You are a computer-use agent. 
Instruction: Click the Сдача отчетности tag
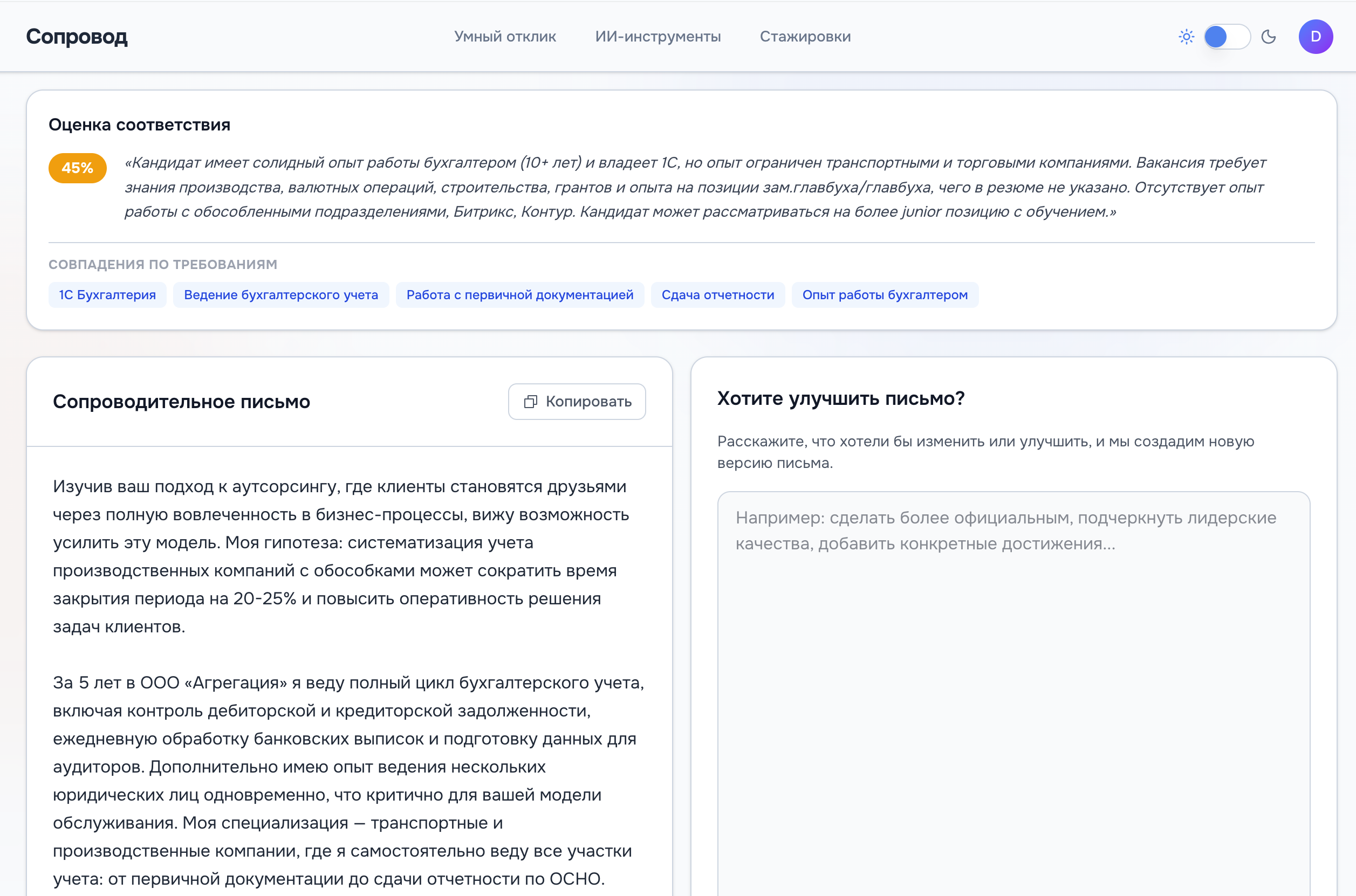tap(718, 295)
